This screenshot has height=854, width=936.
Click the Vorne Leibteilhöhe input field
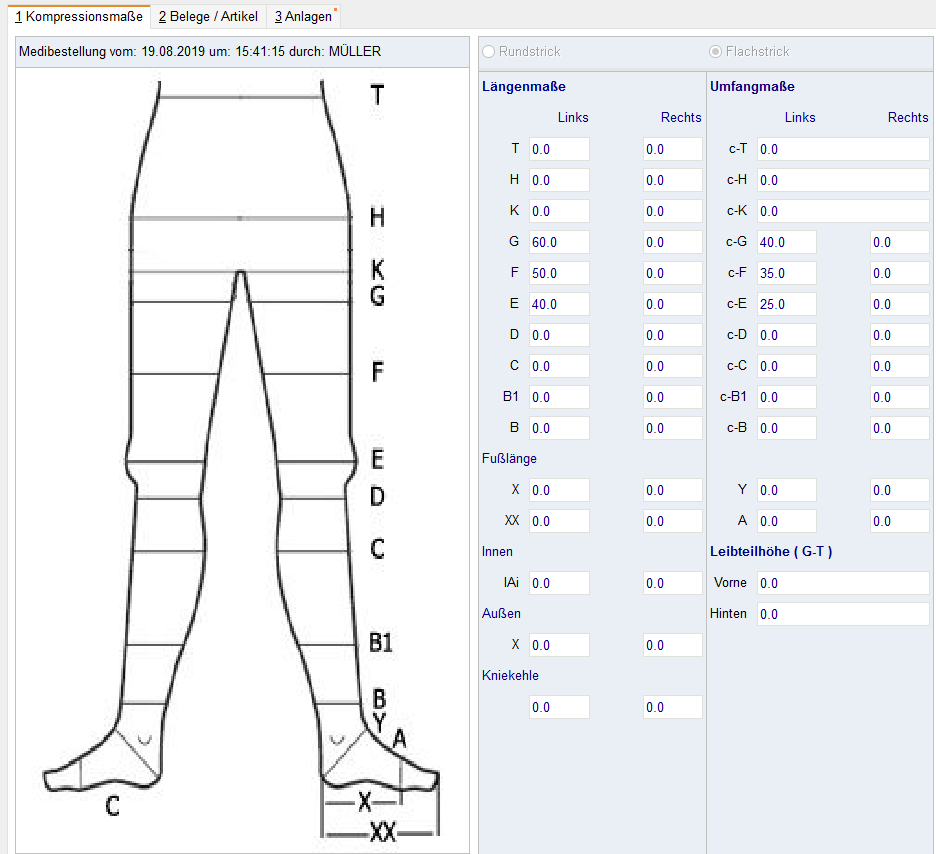point(842,583)
